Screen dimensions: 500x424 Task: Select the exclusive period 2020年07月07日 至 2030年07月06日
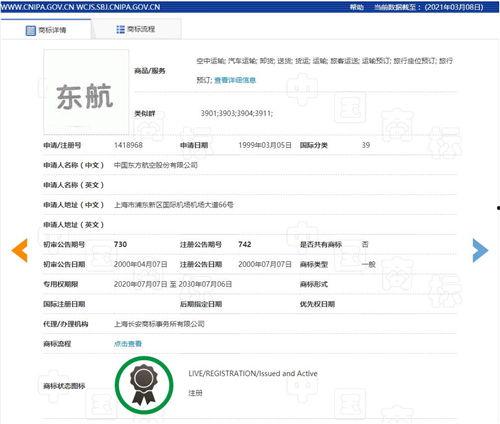coord(173,284)
